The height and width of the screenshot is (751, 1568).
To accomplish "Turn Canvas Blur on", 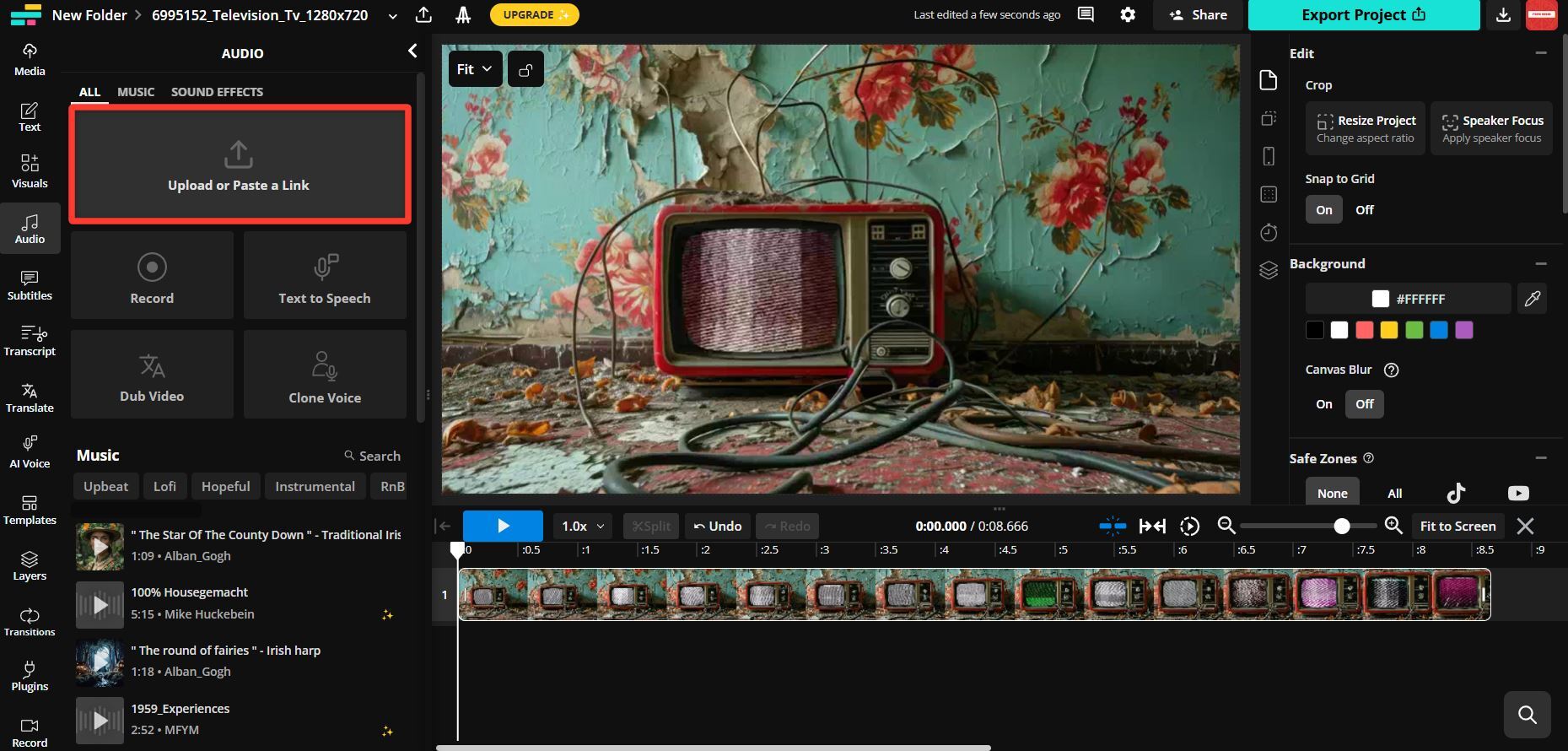I will (x=1323, y=404).
